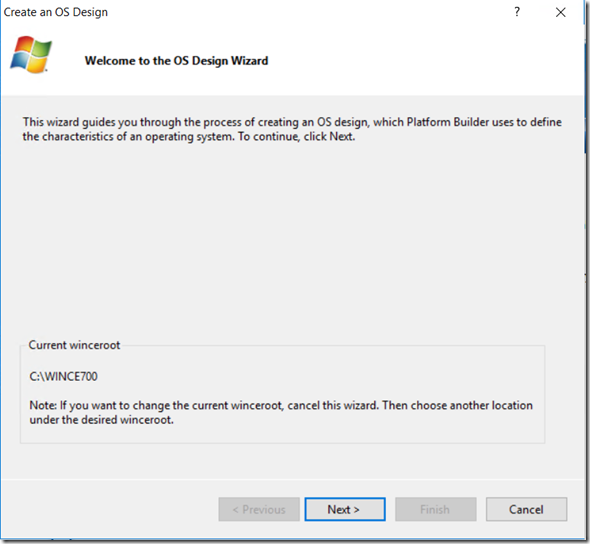Click the note about changing the current winceroot
Screen dimensions: 590x544
(x=281, y=412)
